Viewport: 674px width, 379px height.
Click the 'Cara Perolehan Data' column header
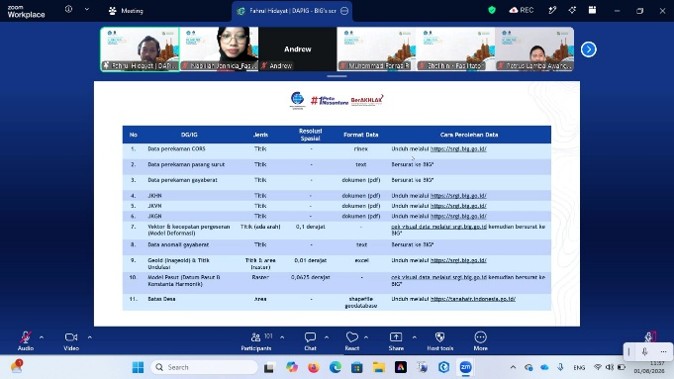[469, 134]
